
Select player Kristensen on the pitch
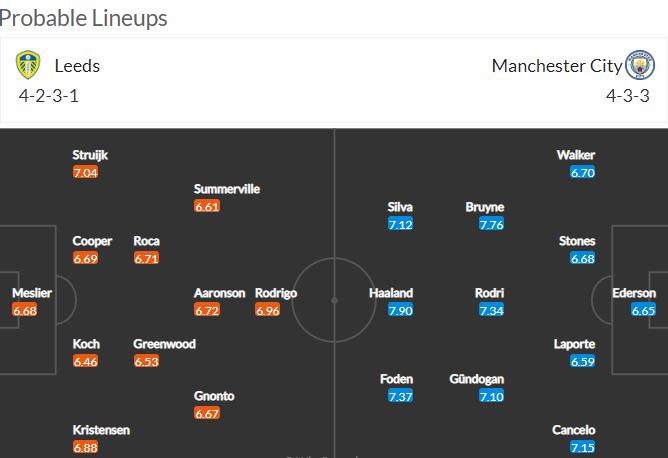tap(101, 430)
